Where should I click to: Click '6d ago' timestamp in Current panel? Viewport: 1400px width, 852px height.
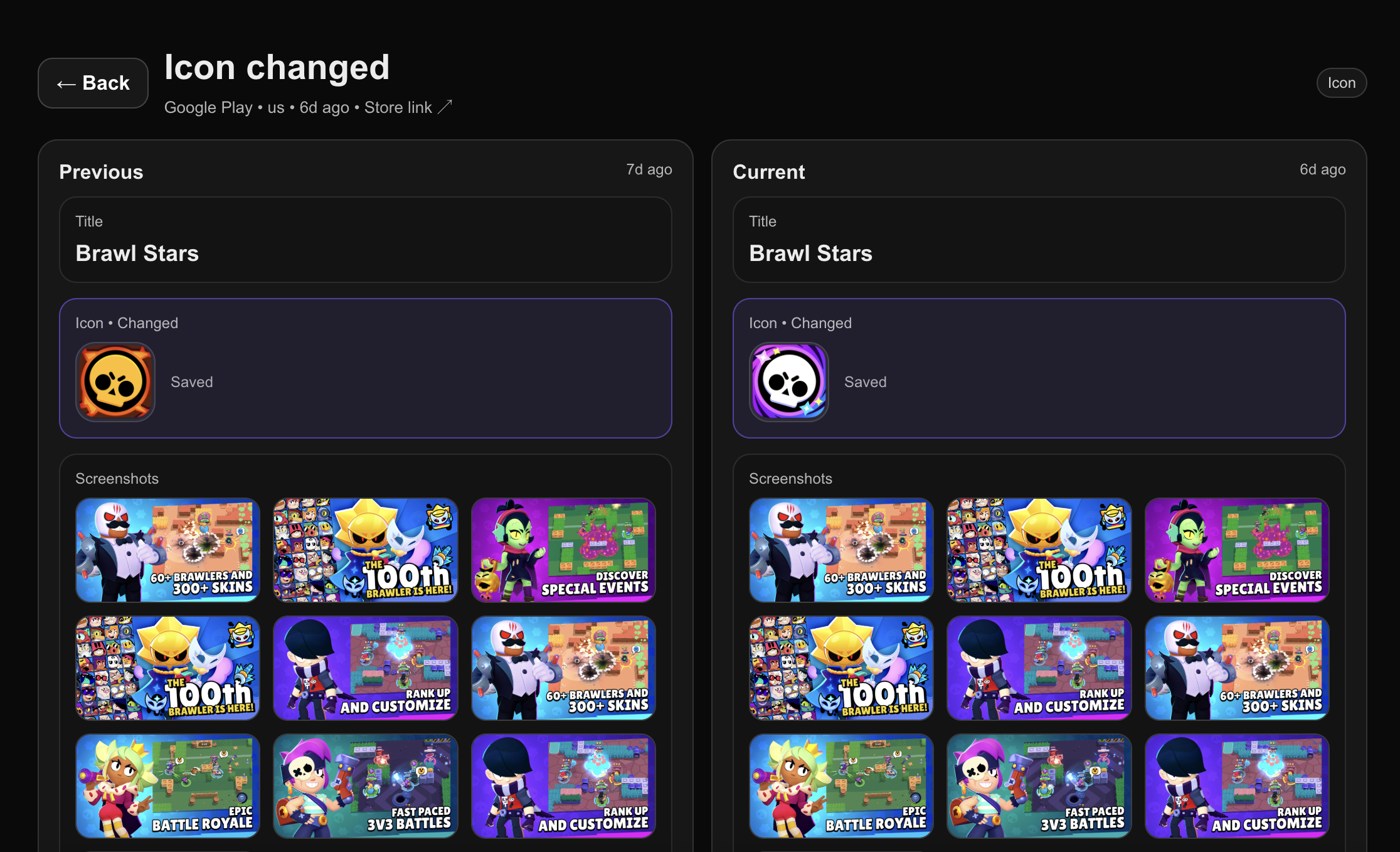[x=1322, y=169]
